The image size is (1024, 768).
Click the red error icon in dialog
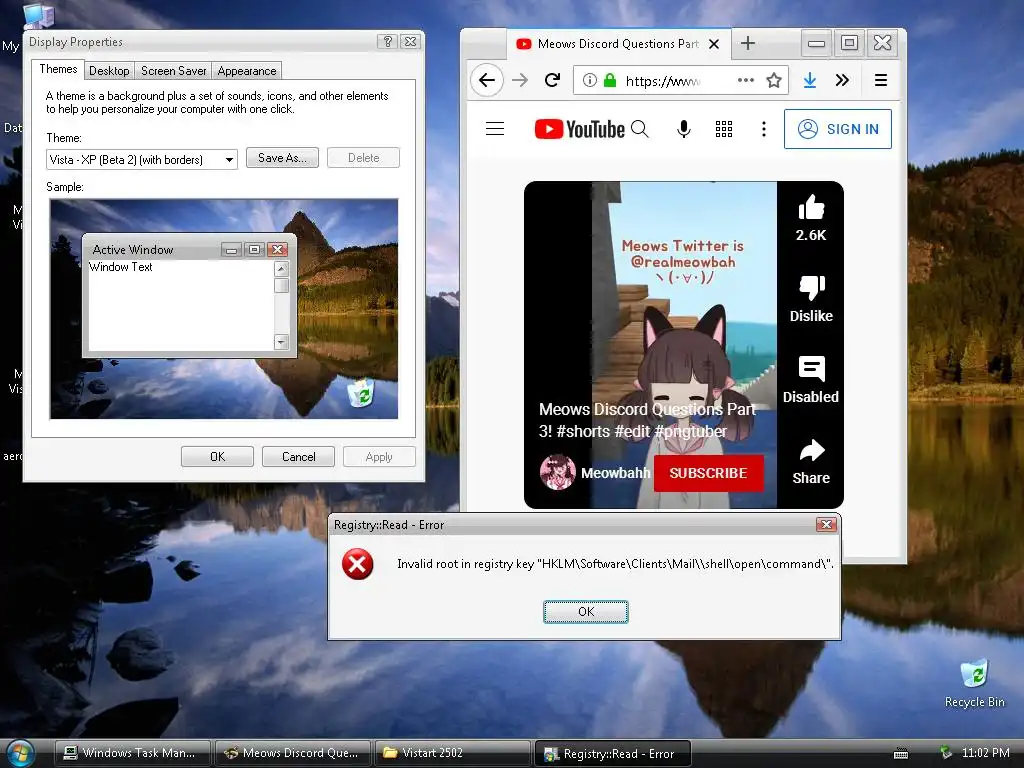coord(357,564)
